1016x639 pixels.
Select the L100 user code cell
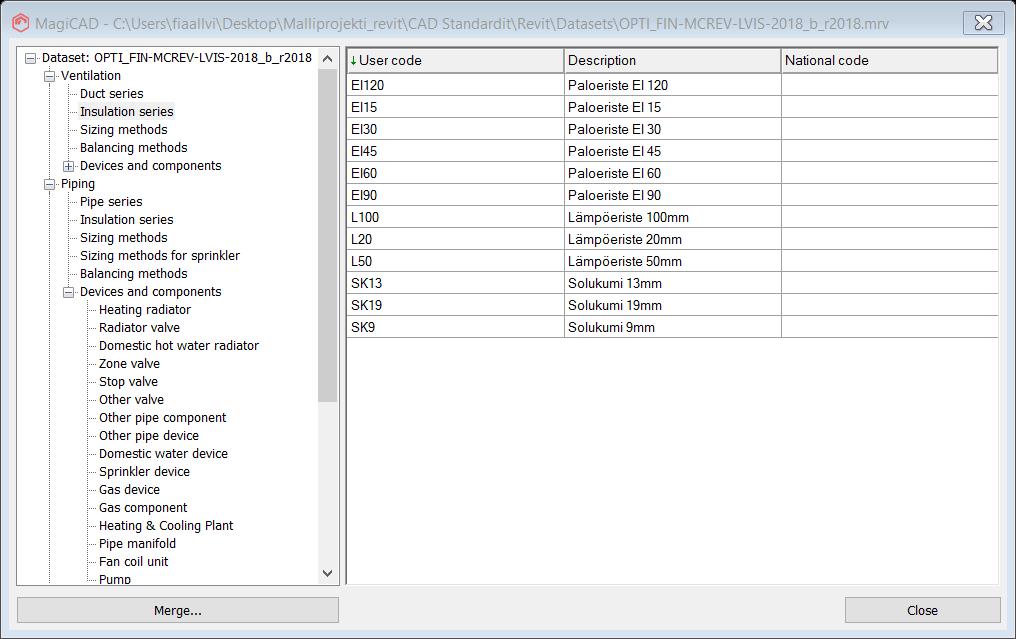[x=456, y=218]
